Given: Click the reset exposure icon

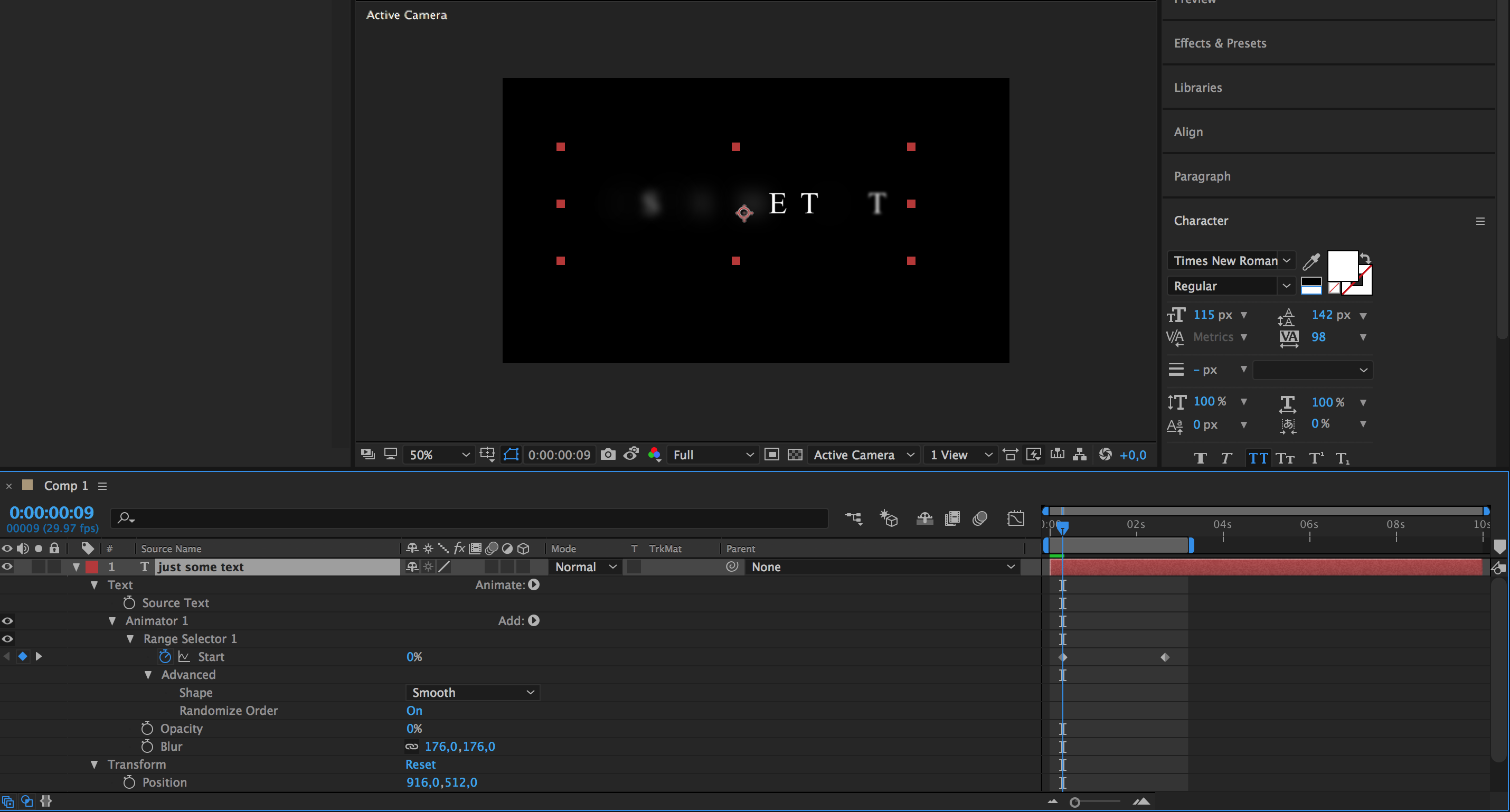Looking at the screenshot, I should (1105, 455).
